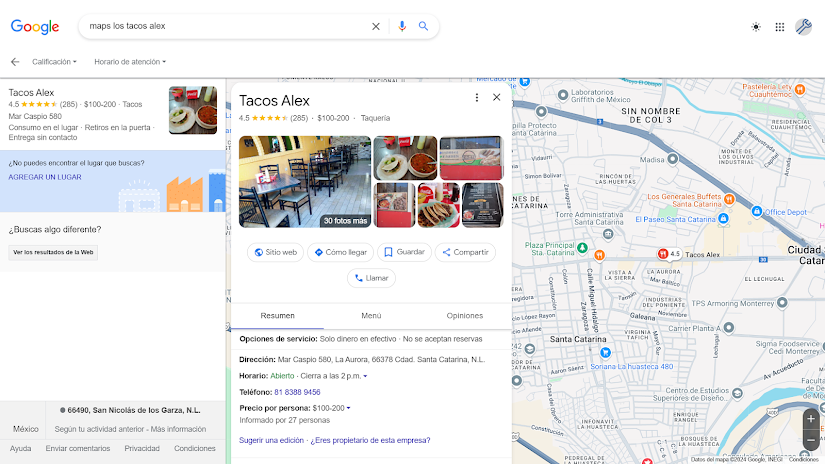The width and height of the screenshot is (825, 464).
Task: Click the Tacos Alex red map pin
Action: point(663,254)
